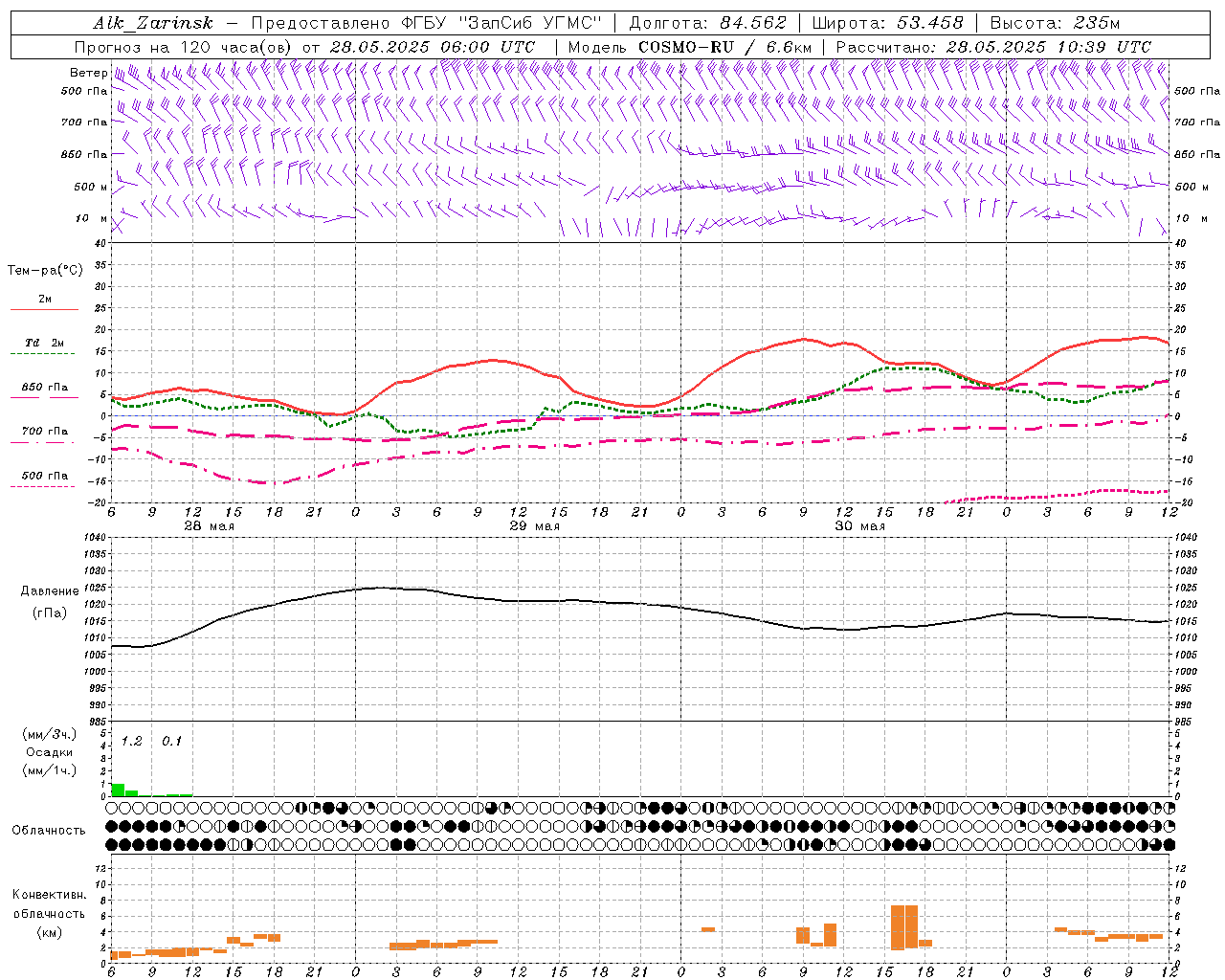Click the Давление pressure panel label
The height and width of the screenshot is (980, 1225).
(x=50, y=591)
